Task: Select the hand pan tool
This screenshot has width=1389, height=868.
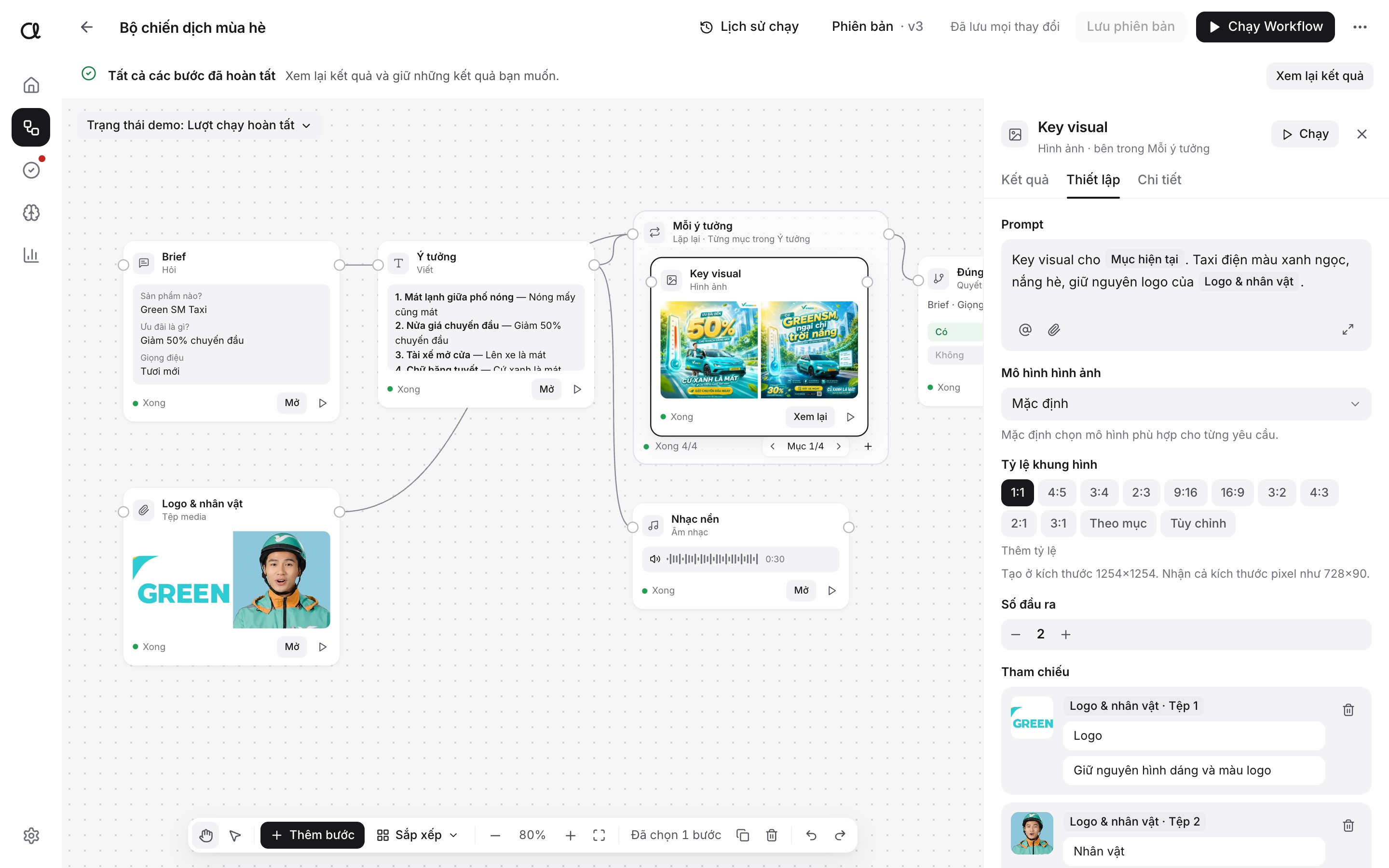Action: (206, 835)
